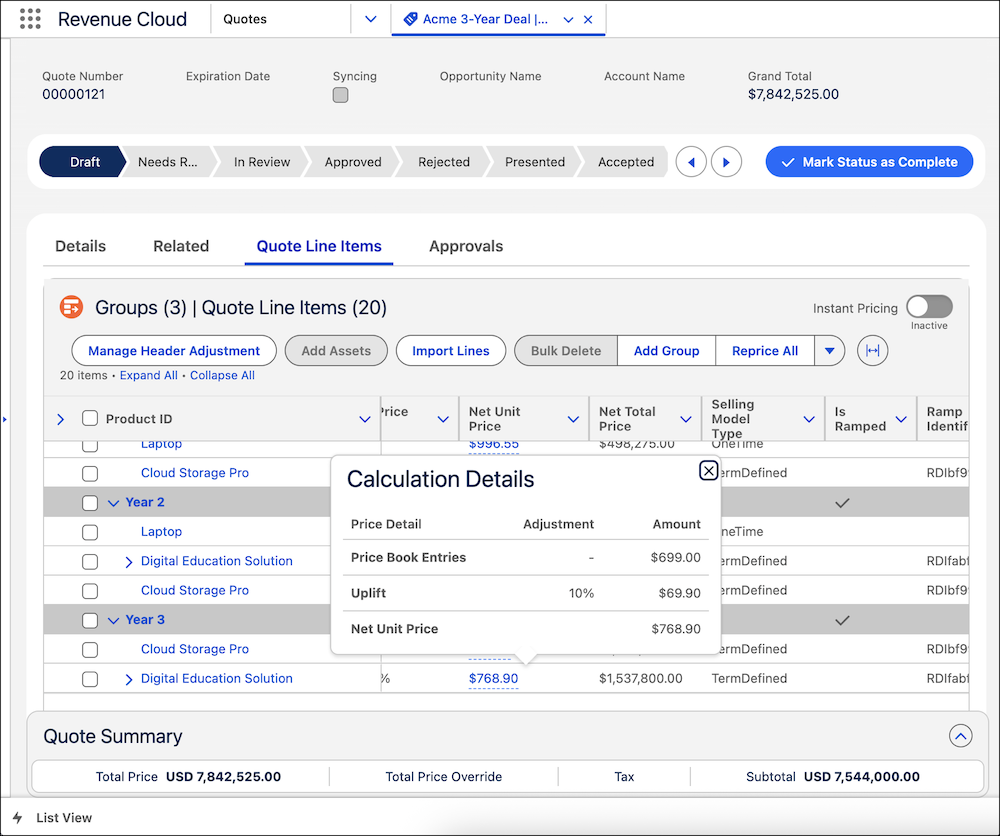1000x836 pixels.
Task: Click the Add Group button
Action: (666, 351)
